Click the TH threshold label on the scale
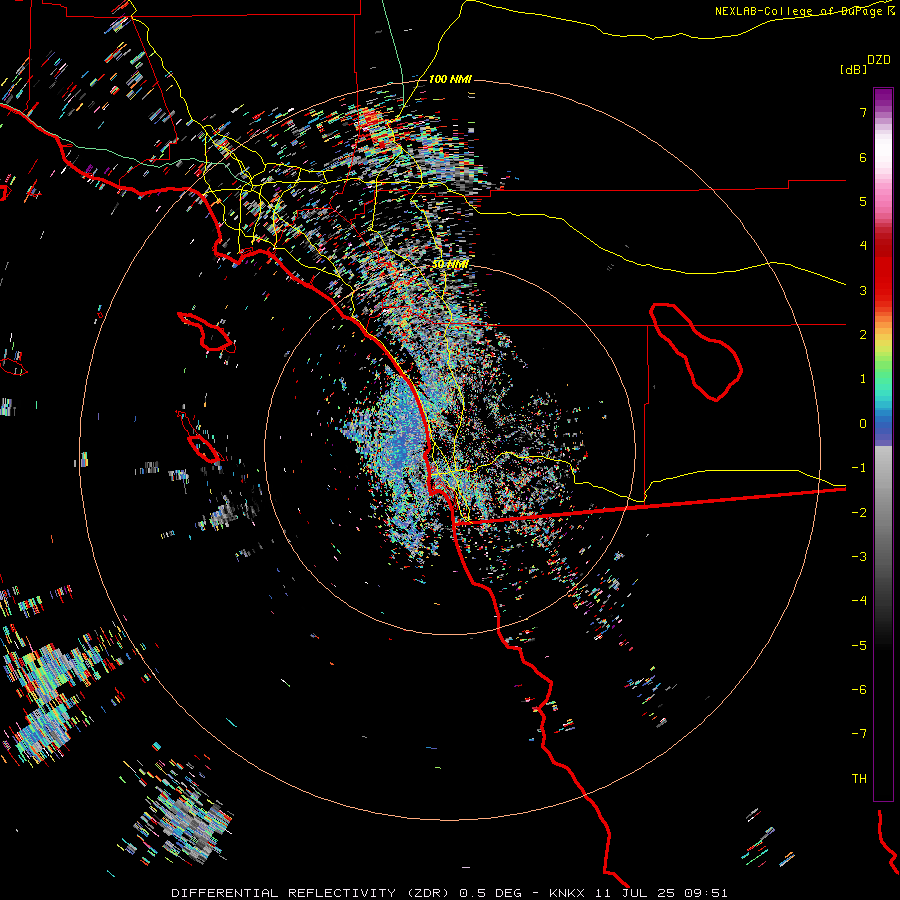The width and height of the screenshot is (900, 900). point(859,779)
